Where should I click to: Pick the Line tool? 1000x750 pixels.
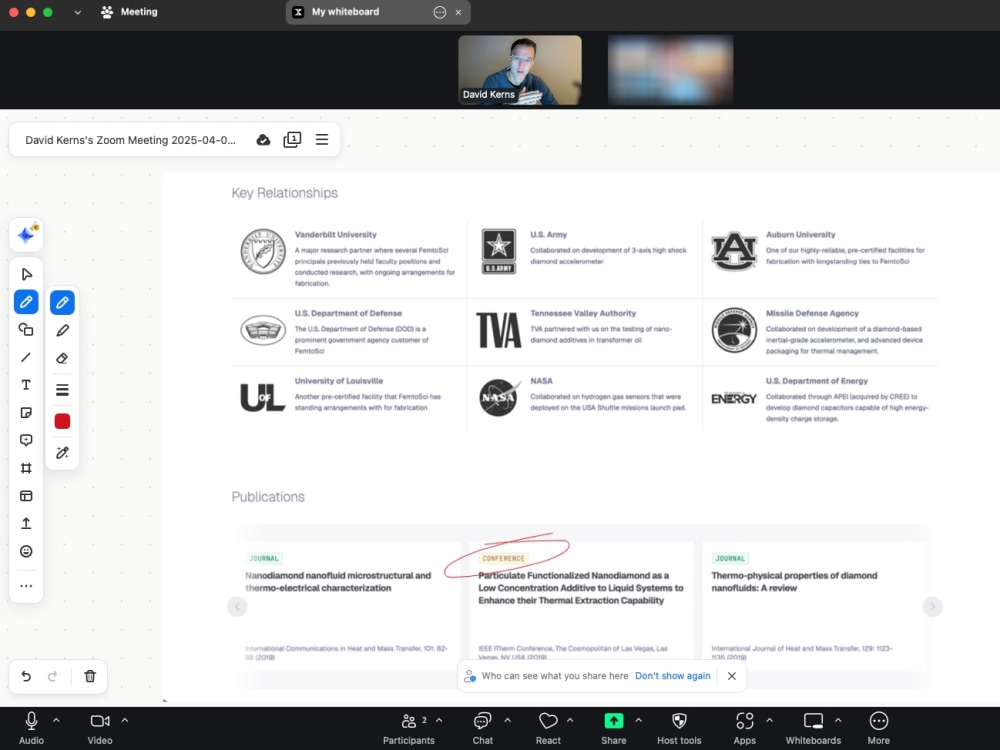pyautogui.click(x=26, y=357)
